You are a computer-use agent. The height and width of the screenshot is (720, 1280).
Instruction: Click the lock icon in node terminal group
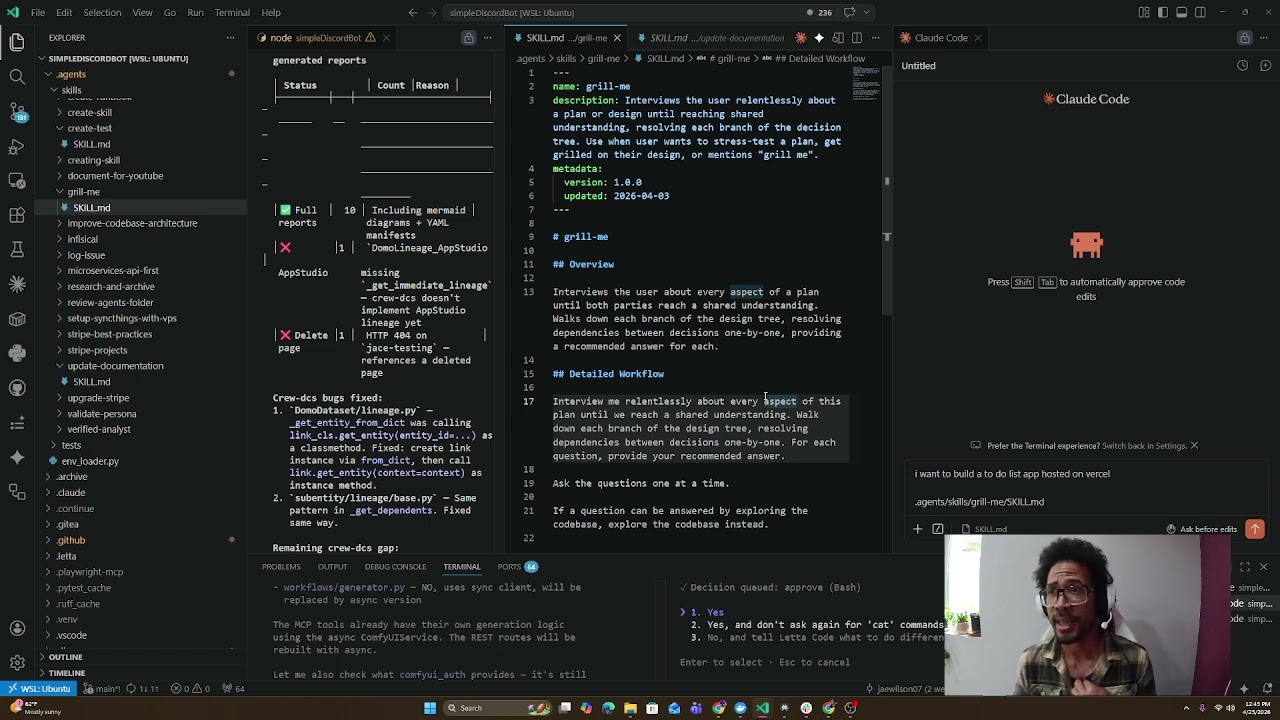point(468,38)
